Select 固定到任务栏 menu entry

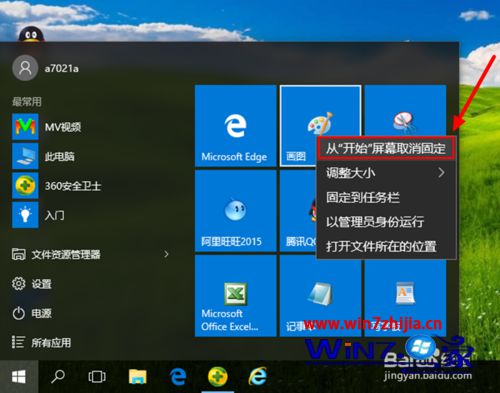point(386,197)
